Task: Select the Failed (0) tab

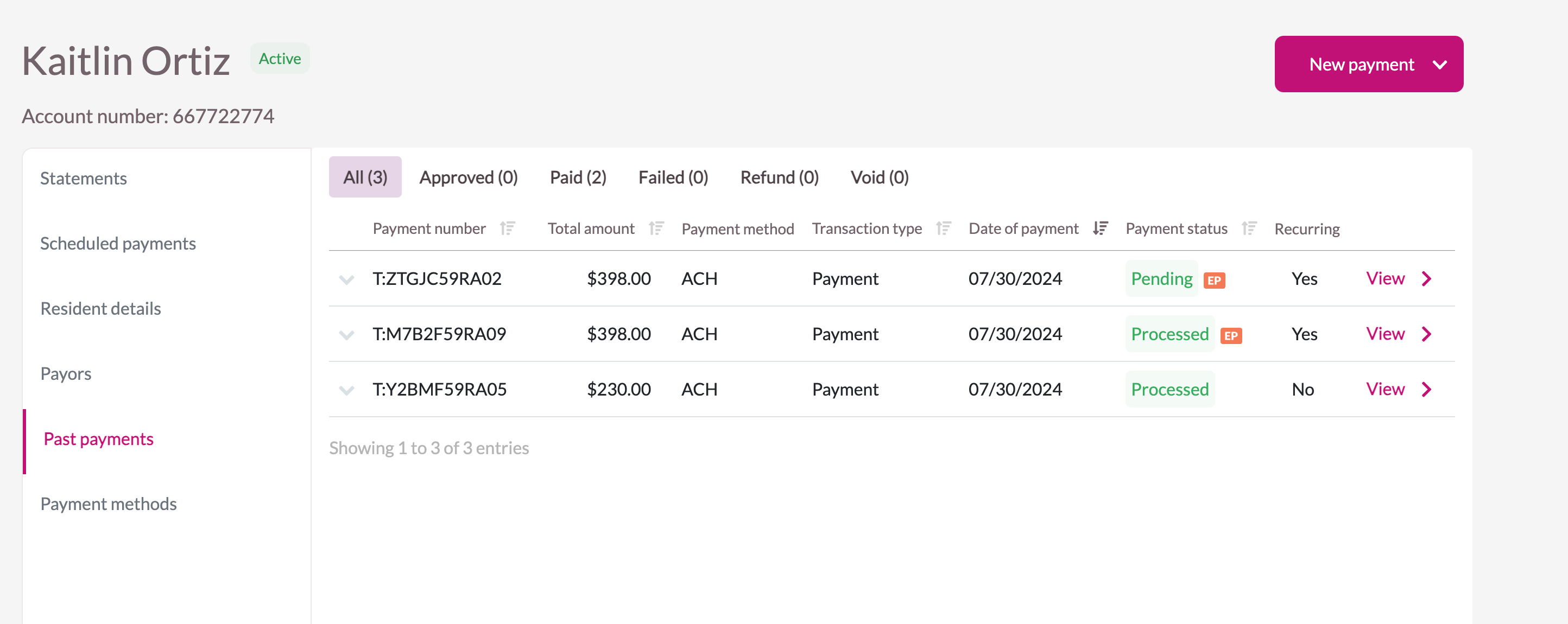Action: point(673,177)
